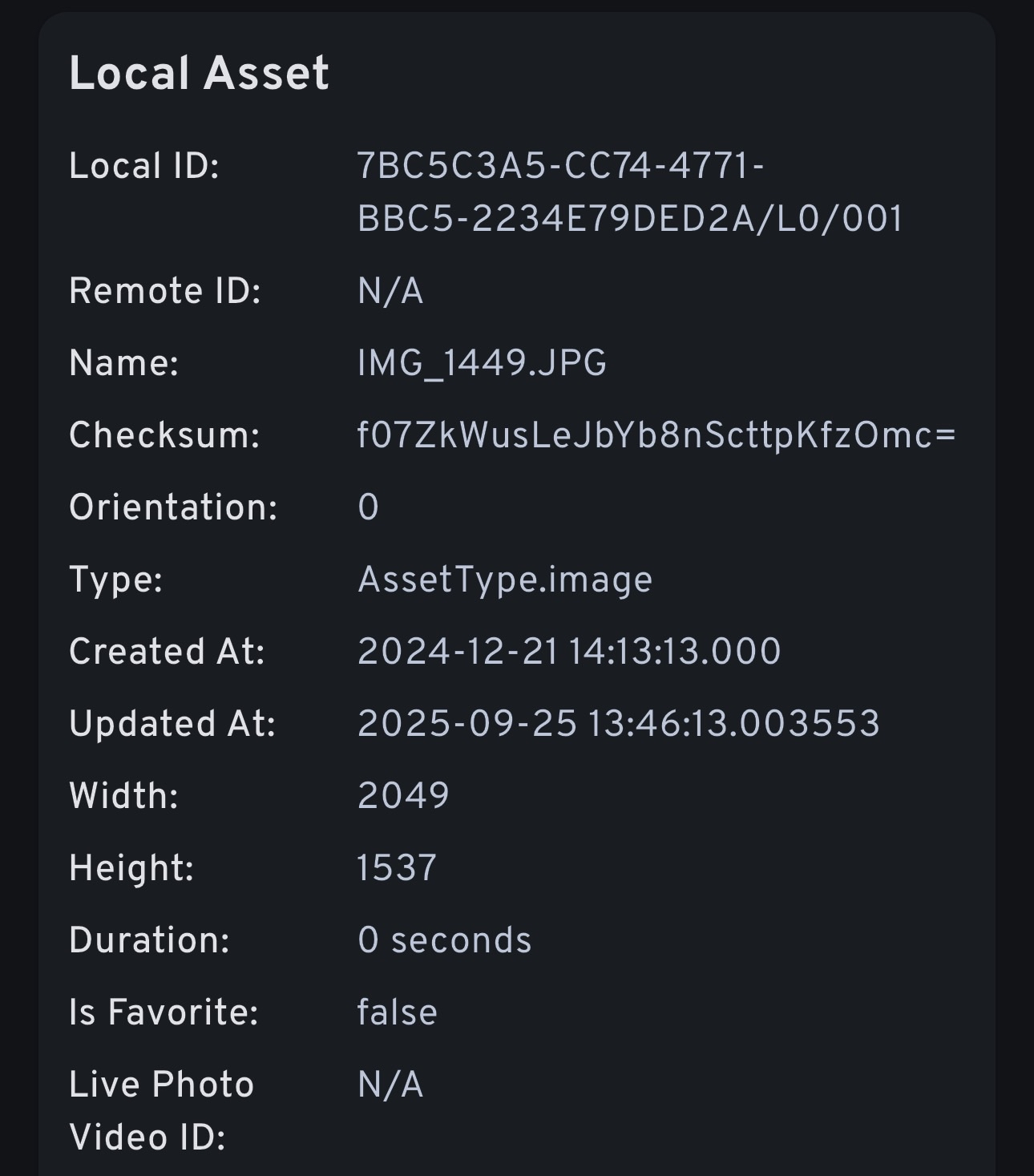Image resolution: width=1034 pixels, height=1176 pixels.
Task: Tap the Remote ID N/A value
Action: pos(390,291)
